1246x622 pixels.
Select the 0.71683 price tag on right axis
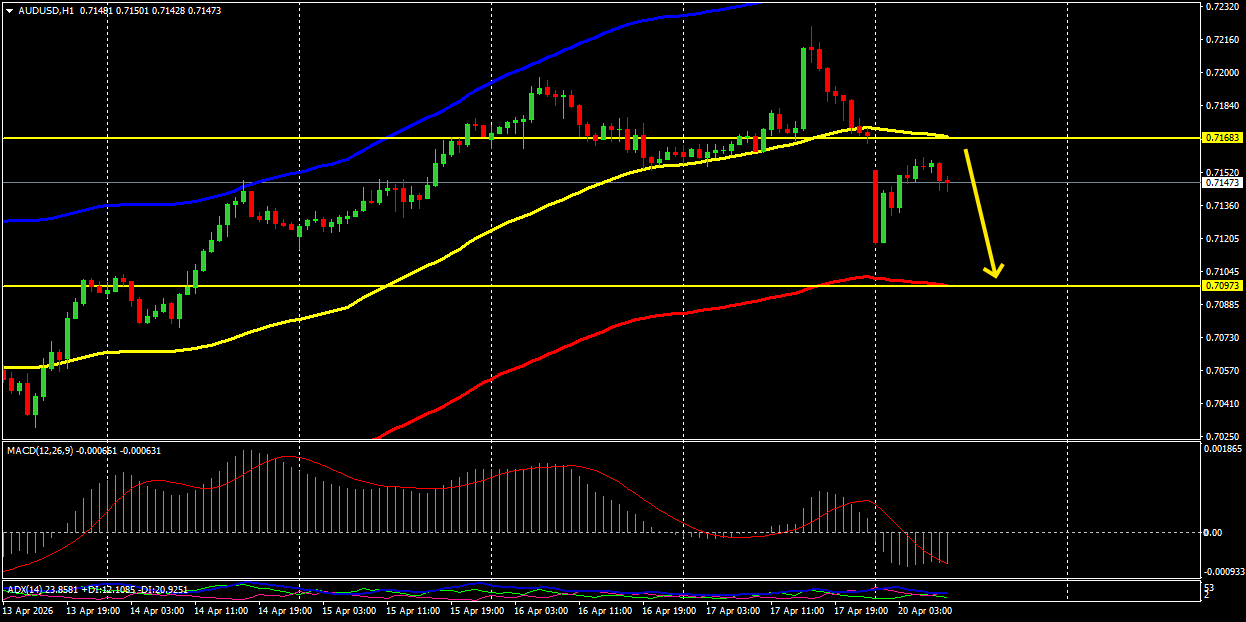coord(1222,138)
